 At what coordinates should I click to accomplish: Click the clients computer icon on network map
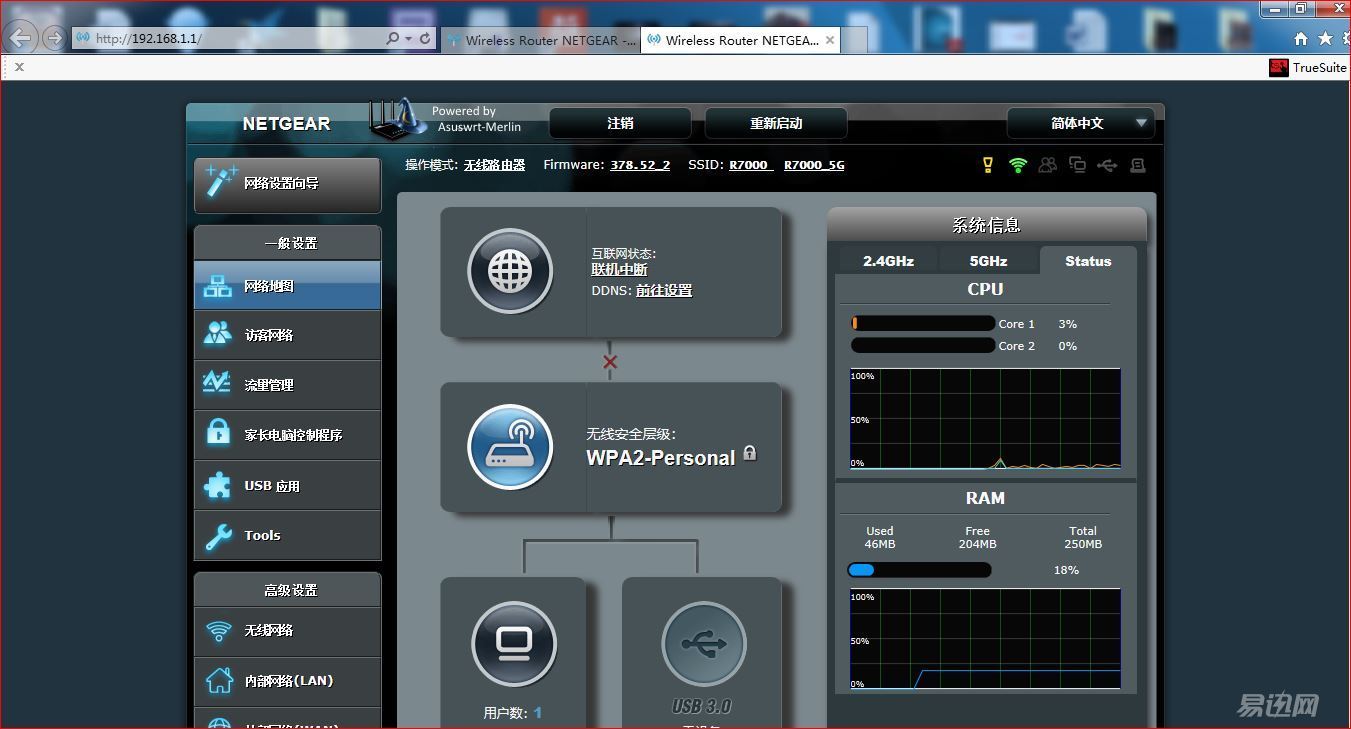point(514,644)
